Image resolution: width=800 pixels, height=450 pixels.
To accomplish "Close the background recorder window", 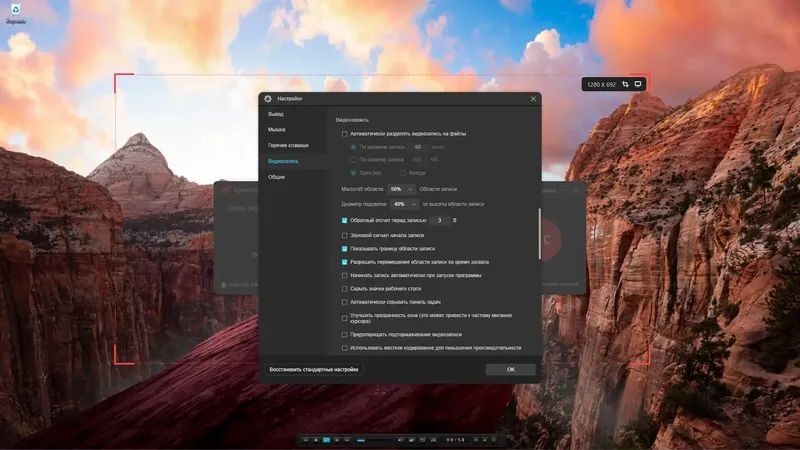I will [576, 190].
